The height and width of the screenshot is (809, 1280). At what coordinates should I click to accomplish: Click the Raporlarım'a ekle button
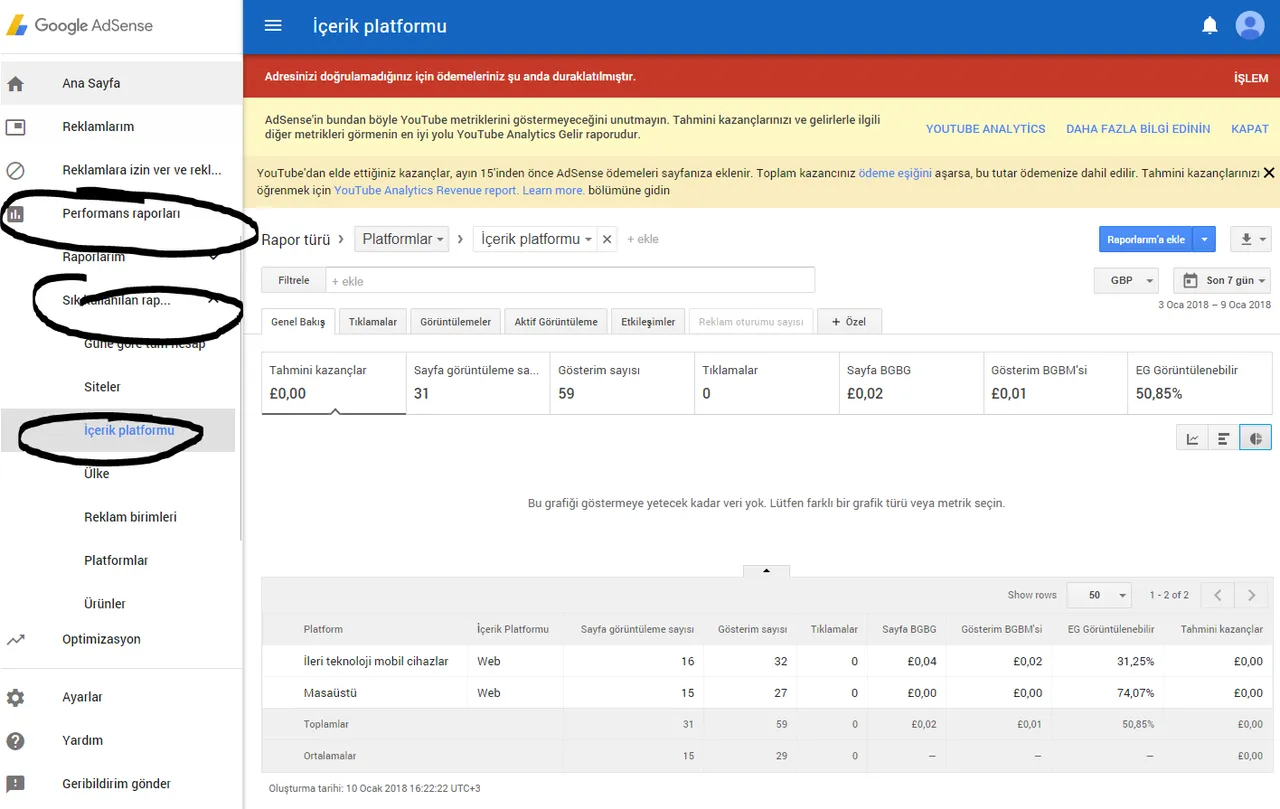1146,239
